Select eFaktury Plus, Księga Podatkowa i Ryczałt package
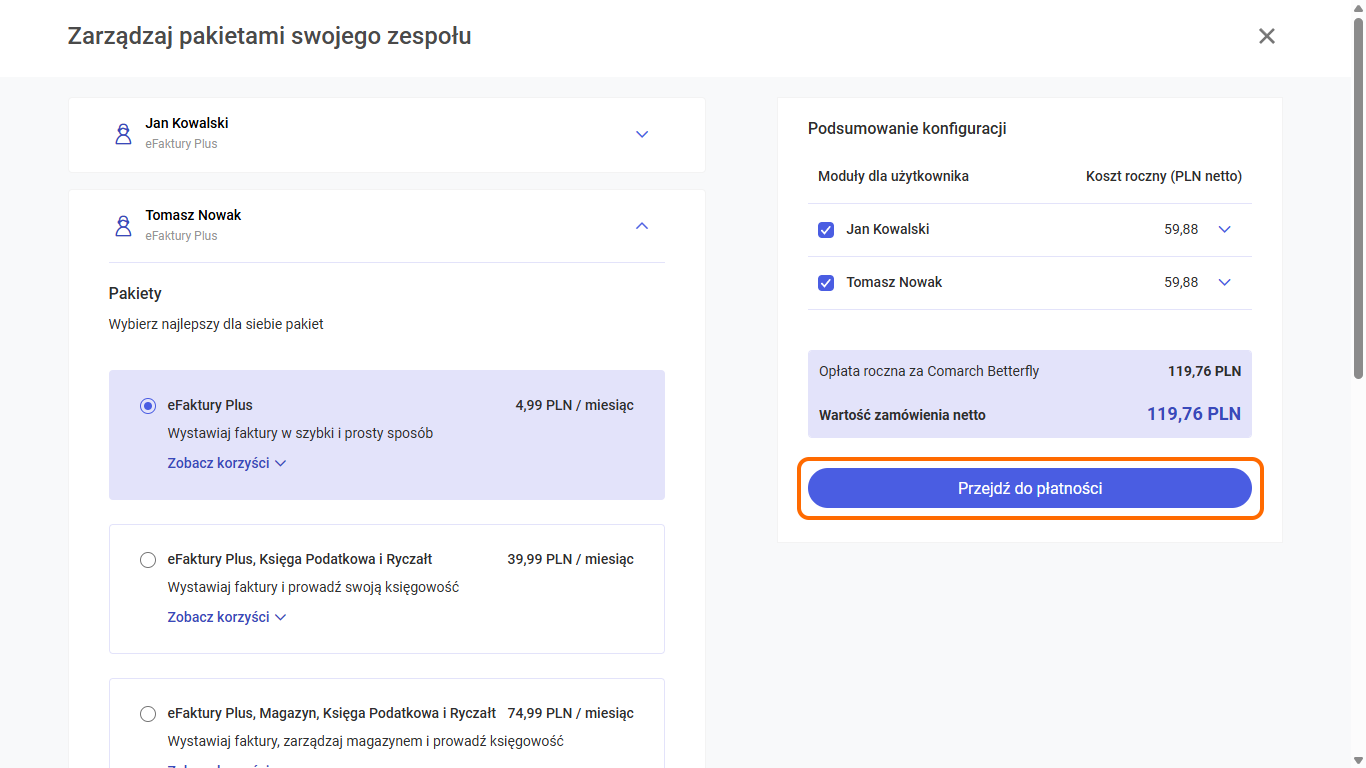This screenshot has width=1366, height=768. pos(148,560)
